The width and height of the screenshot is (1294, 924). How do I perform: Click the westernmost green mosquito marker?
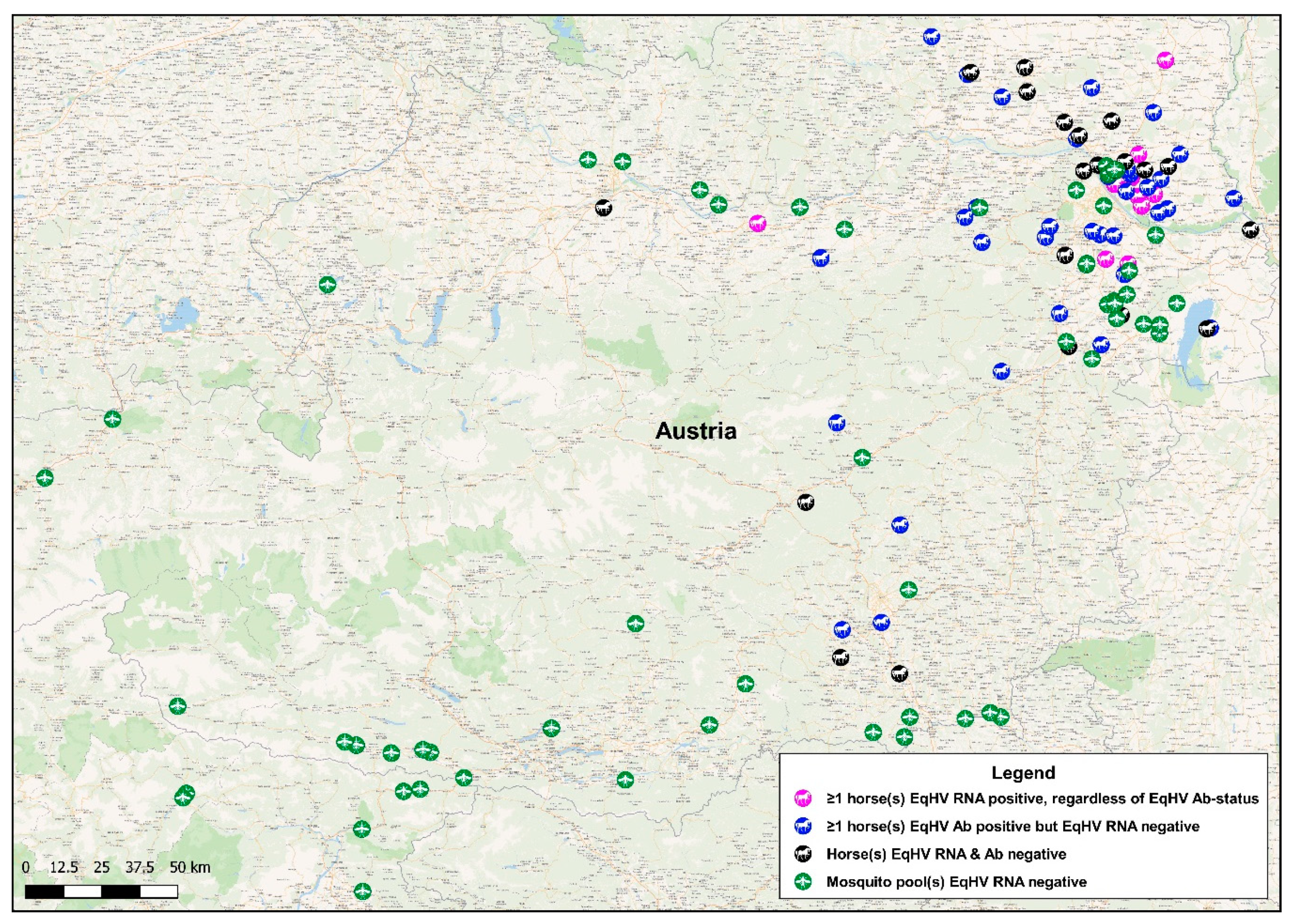45,477
